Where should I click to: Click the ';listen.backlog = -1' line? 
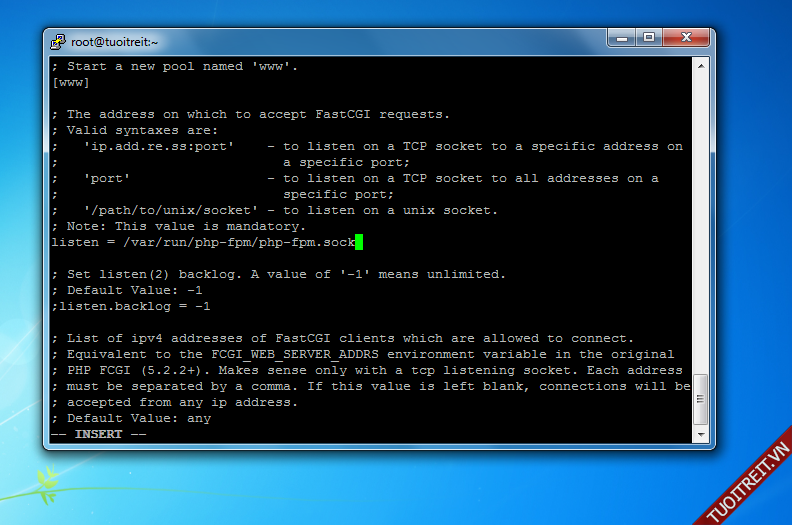pos(131,306)
